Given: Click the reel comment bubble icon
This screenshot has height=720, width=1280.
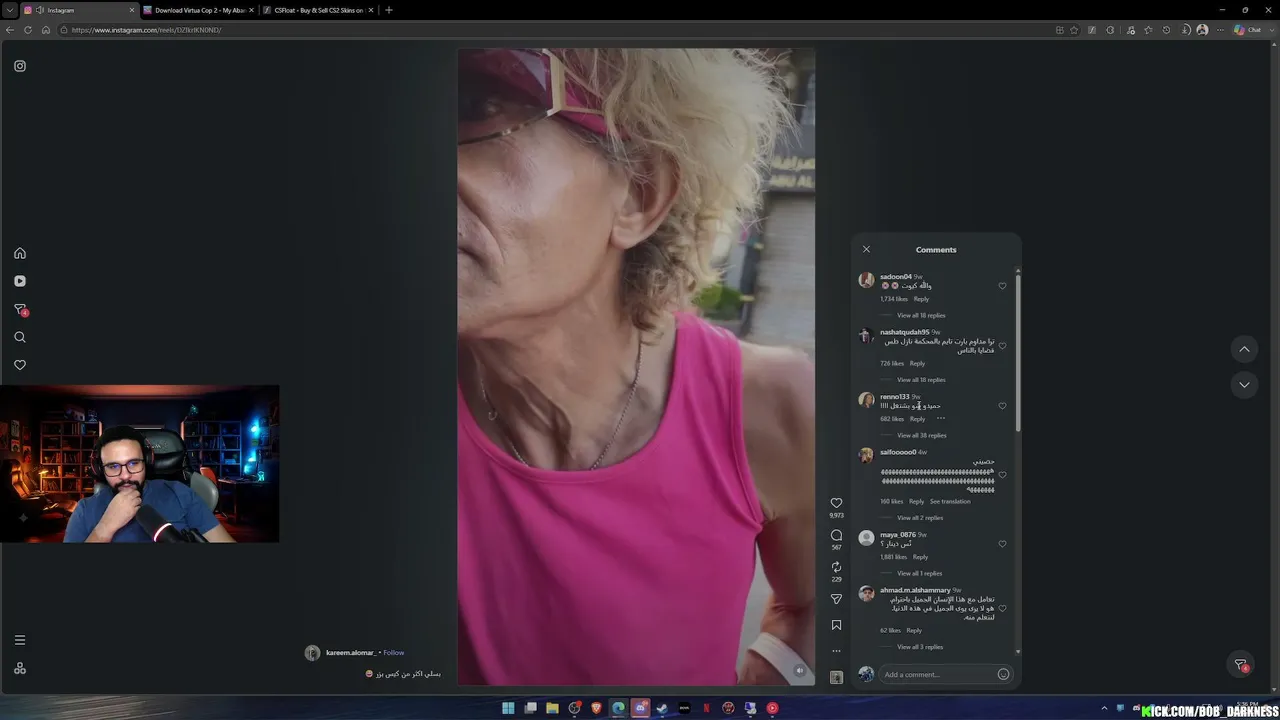Looking at the screenshot, I should tap(837, 535).
